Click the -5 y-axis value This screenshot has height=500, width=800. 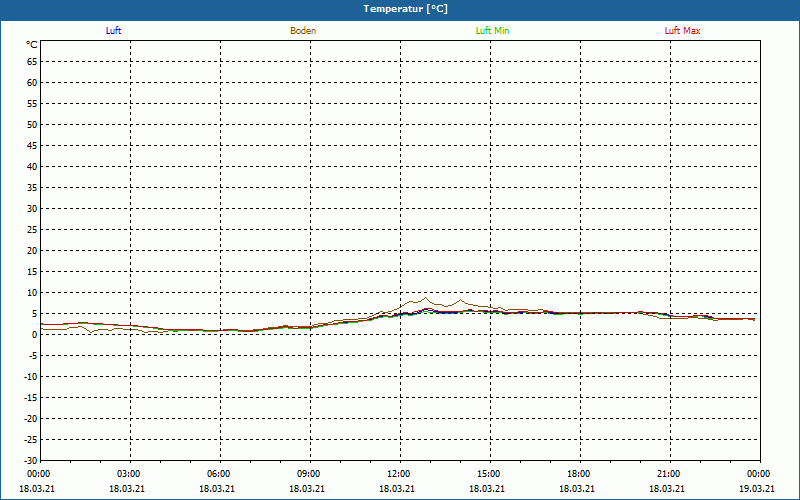(x=34, y=356)
